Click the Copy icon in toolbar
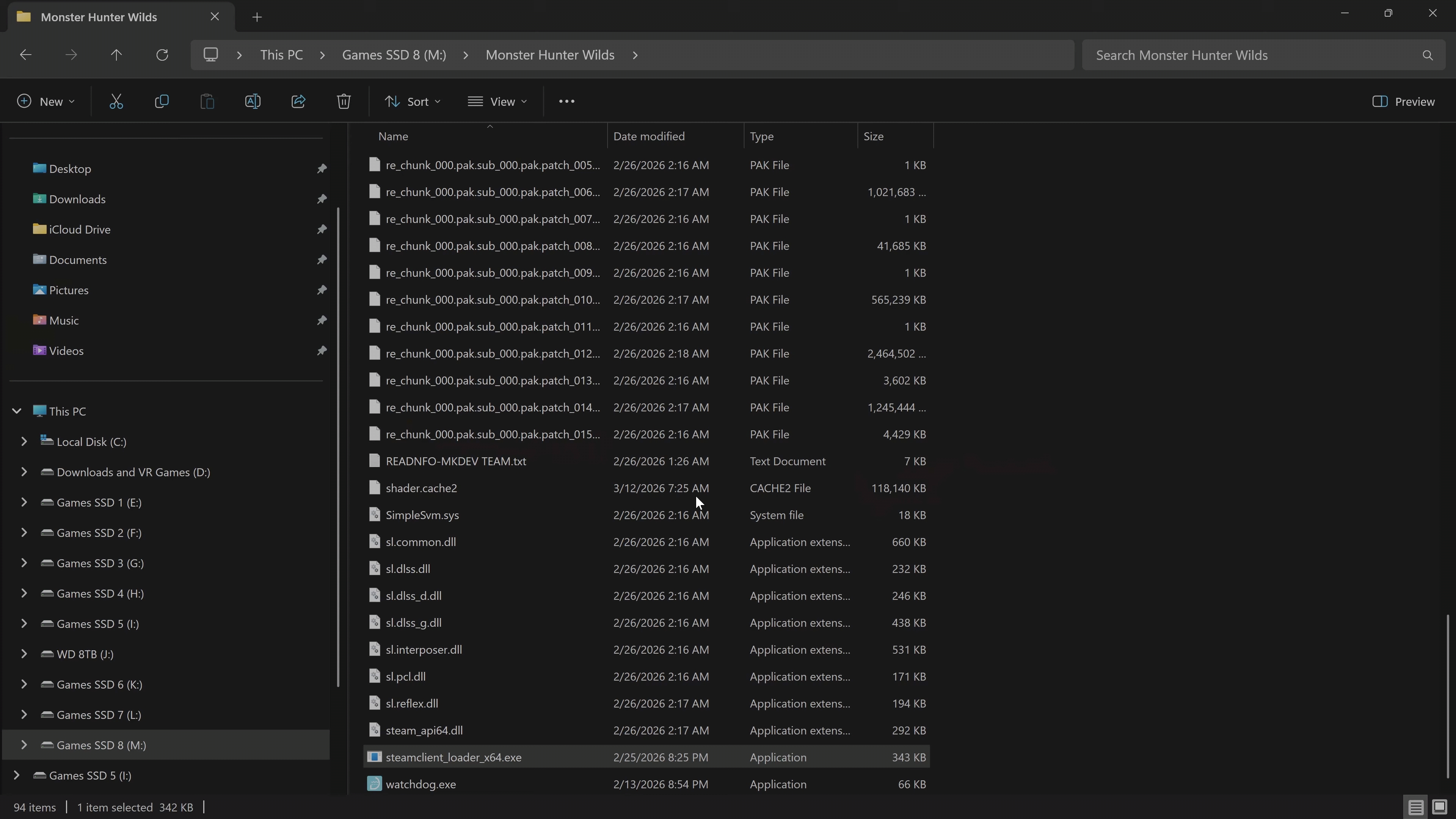Viewport: 1456px width, 819px height. point(162,102)
